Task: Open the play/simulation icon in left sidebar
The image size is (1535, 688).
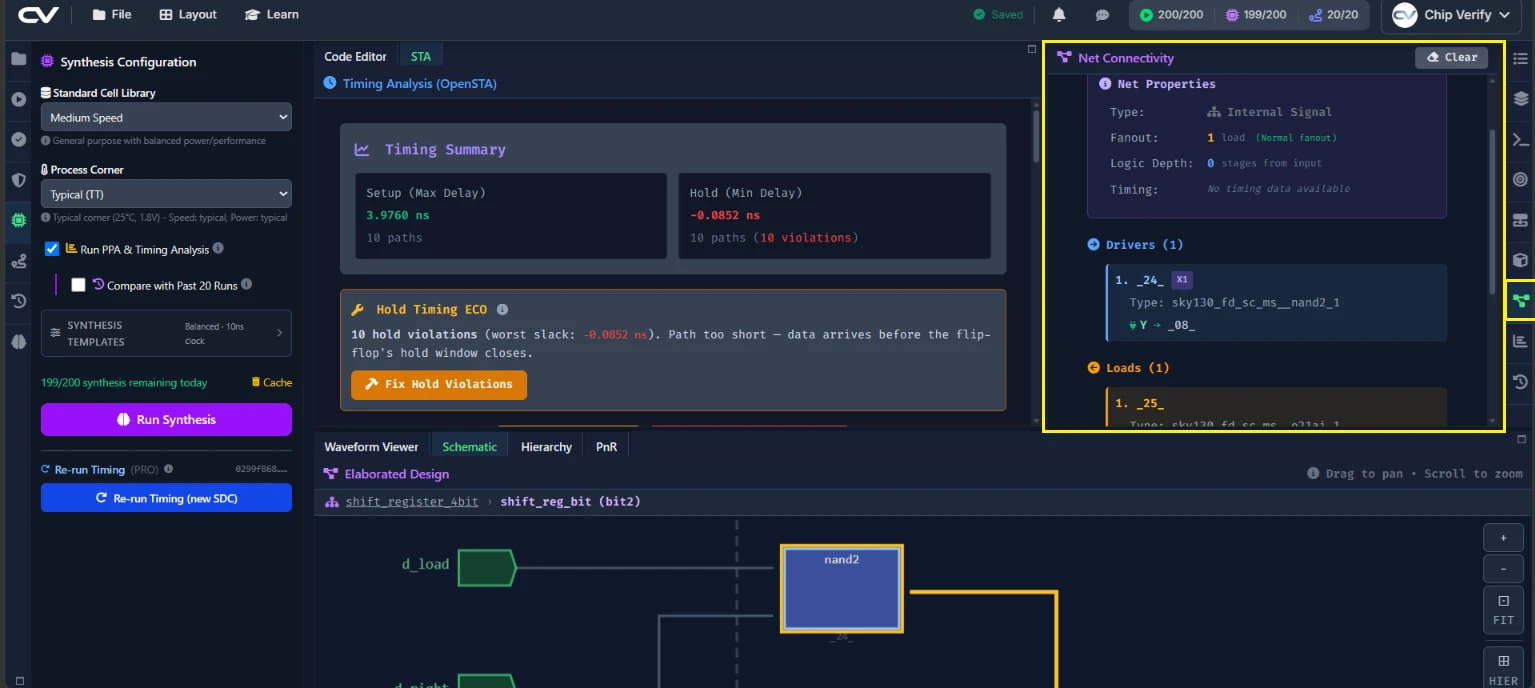Action: (18, 99)
